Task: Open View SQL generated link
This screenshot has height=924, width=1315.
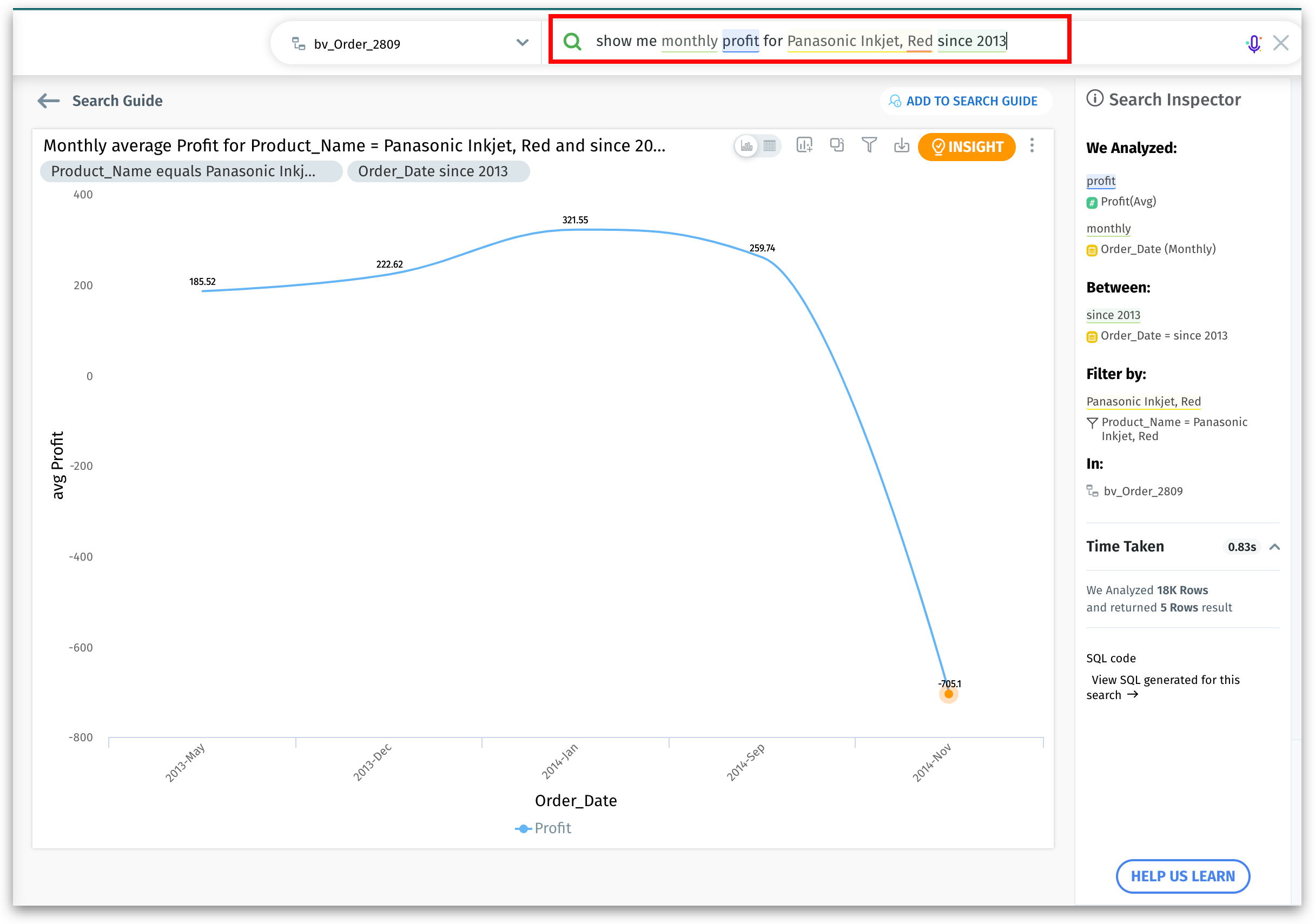Action: pyautogui.click(x=1165, y=687)
